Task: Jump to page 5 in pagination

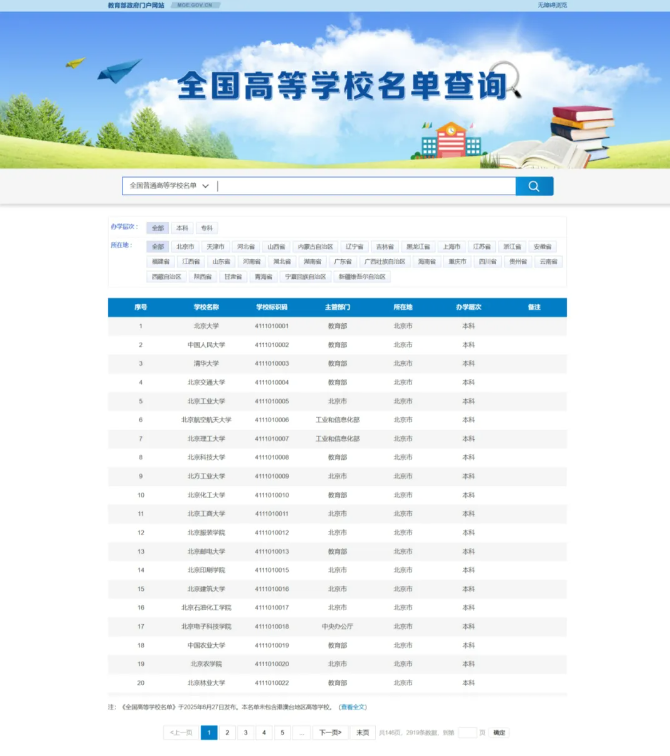Action: point(281,732)
